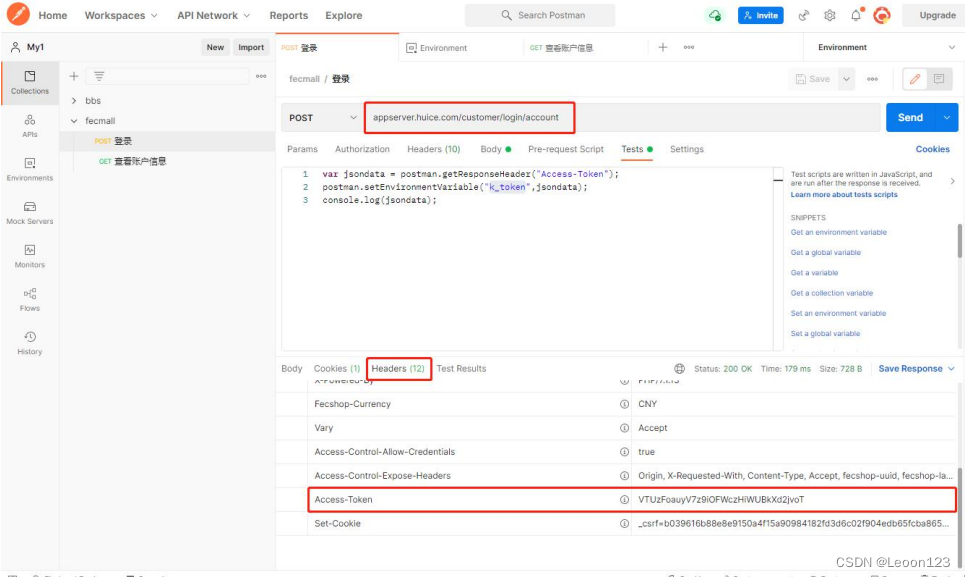Open the APIs sidebar panel
This screenshot has height=577, width=965.
coord(30,126)
